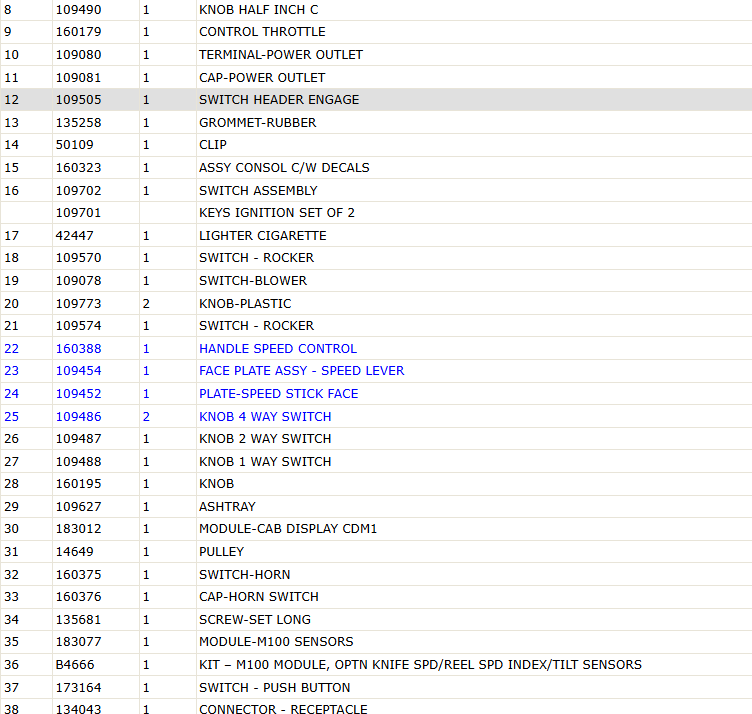Click the MODULE-M100 SENSORS description

276,642
